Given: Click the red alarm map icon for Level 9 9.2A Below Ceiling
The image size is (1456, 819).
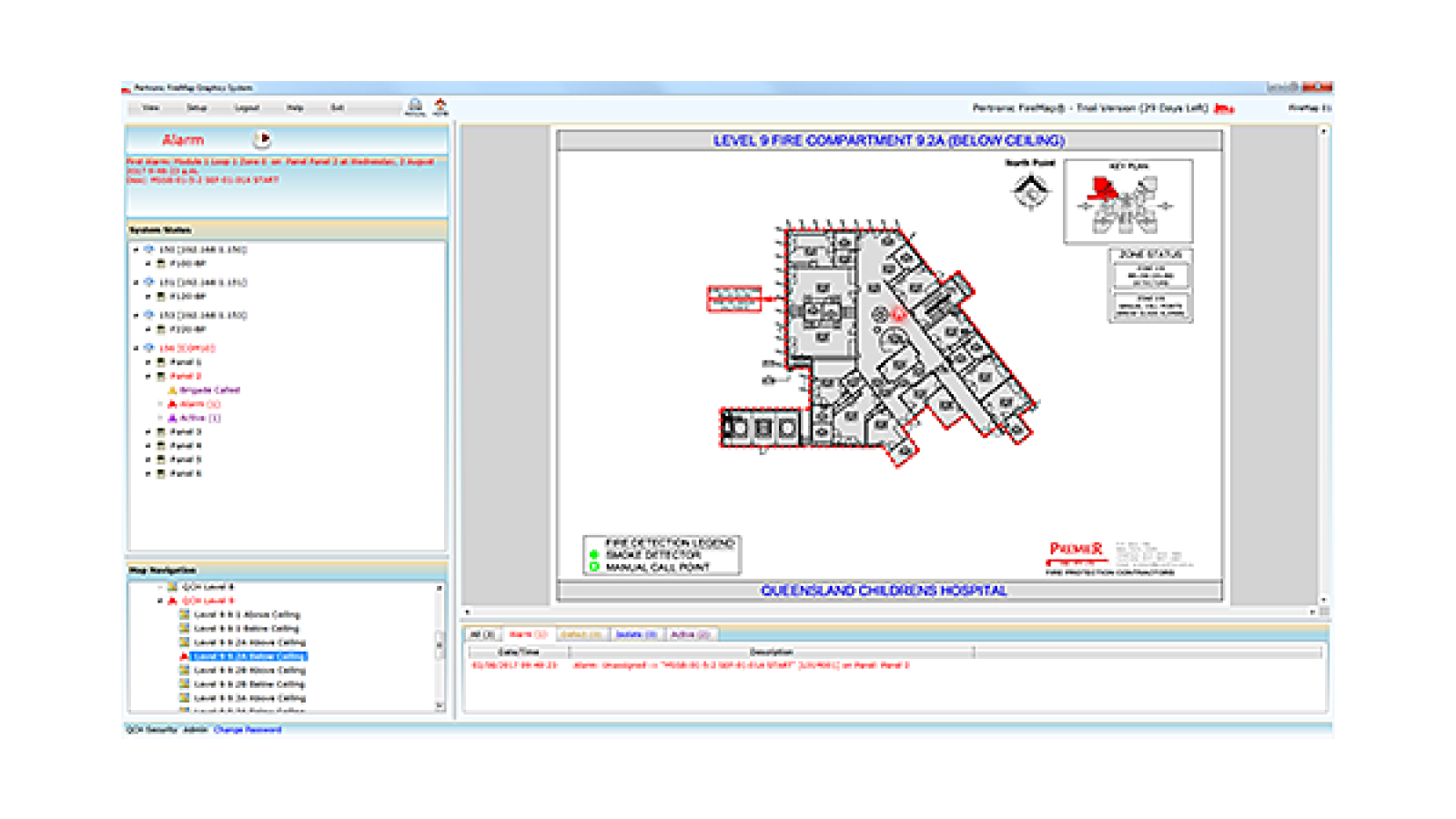Looking at the screenshot, I should (184, 656).
